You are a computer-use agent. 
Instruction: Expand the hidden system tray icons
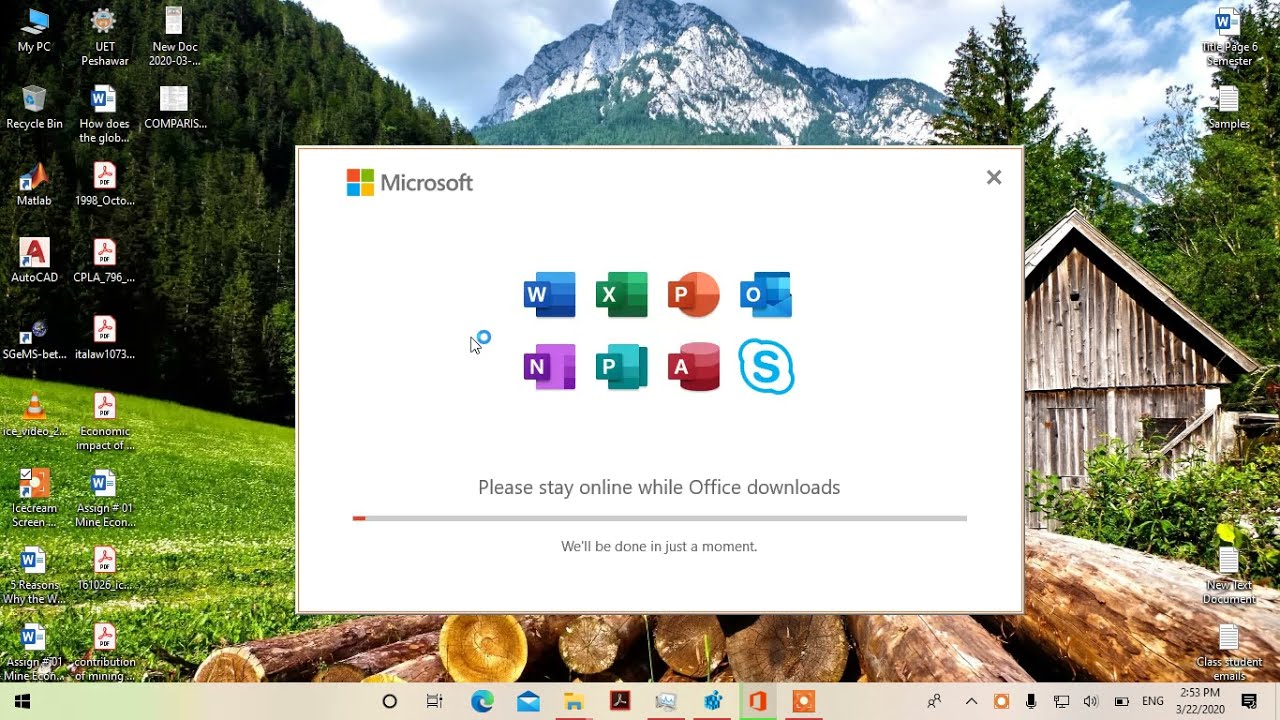point(971,701)
